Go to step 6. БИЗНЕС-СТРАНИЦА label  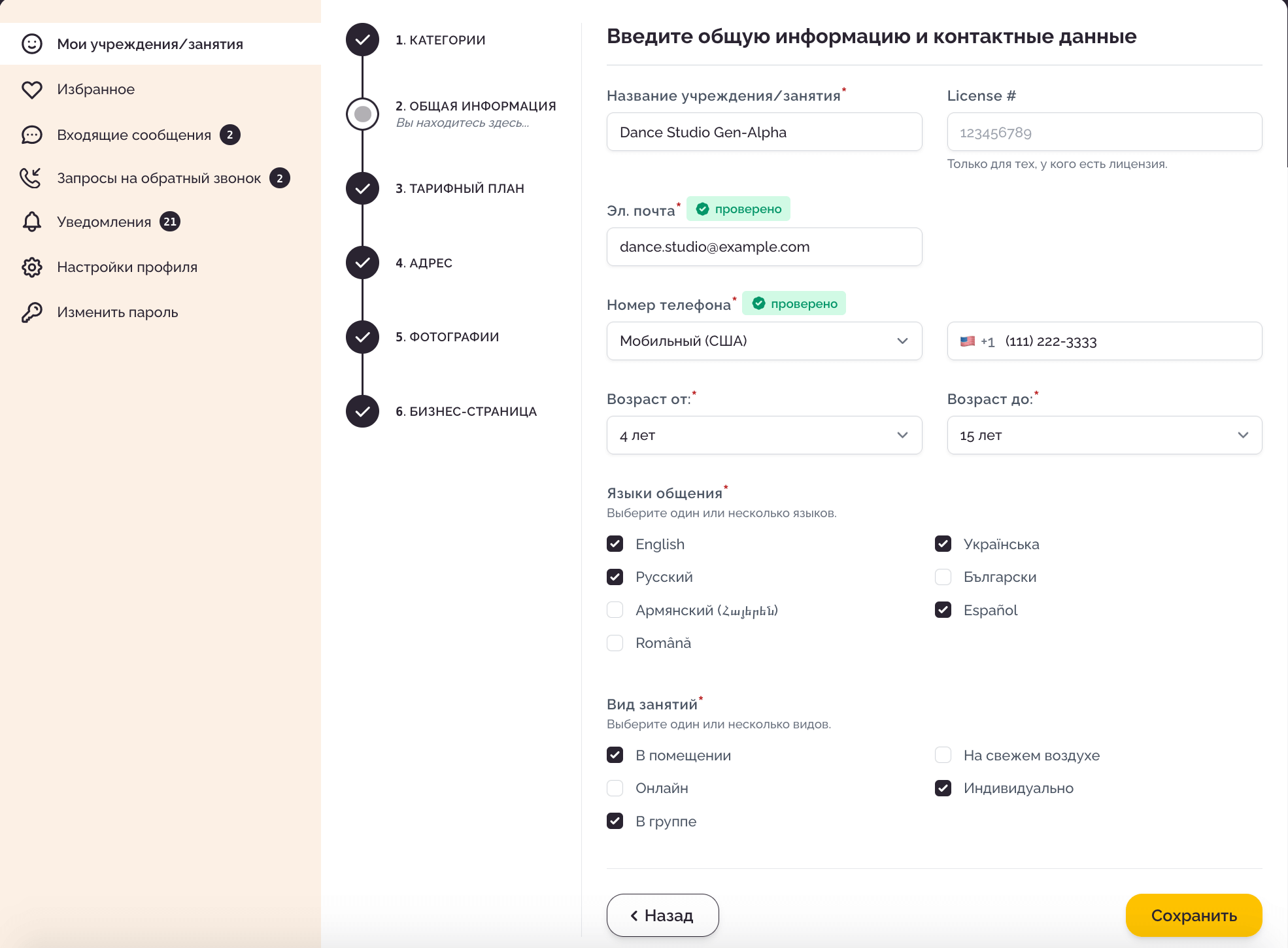pos(466,411)
